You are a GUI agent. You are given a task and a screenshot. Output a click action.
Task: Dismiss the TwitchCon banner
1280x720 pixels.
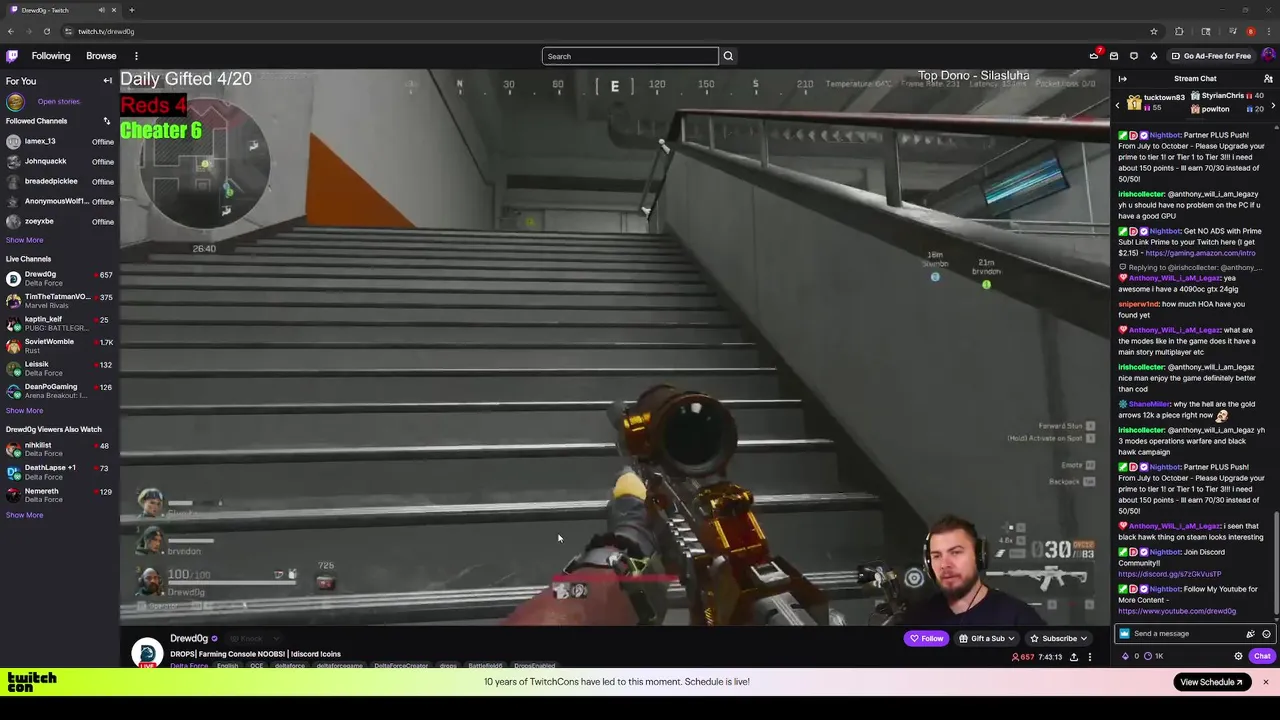pyautogui.click(x=1265, y=682)
